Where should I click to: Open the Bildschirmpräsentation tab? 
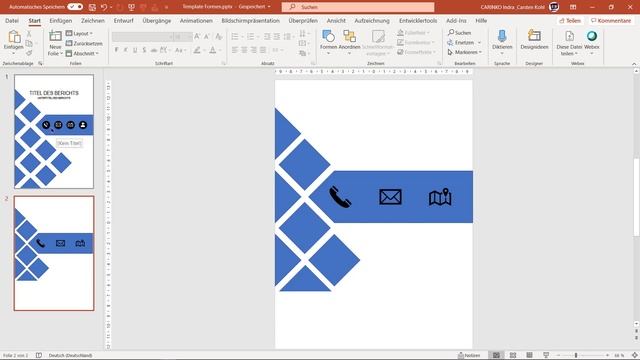pos(251,20)
